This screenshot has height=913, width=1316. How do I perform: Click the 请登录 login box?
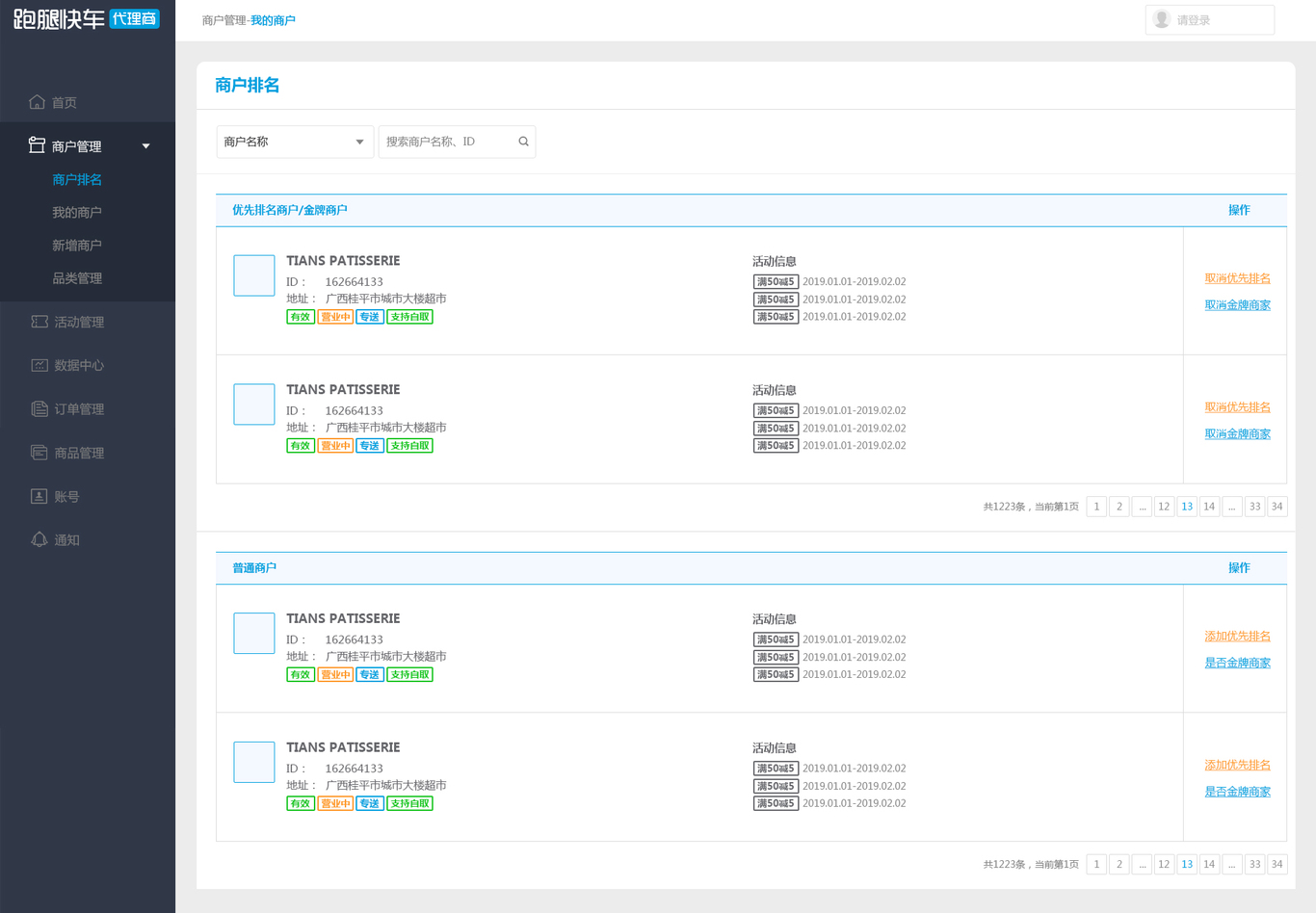point(1209,19)
